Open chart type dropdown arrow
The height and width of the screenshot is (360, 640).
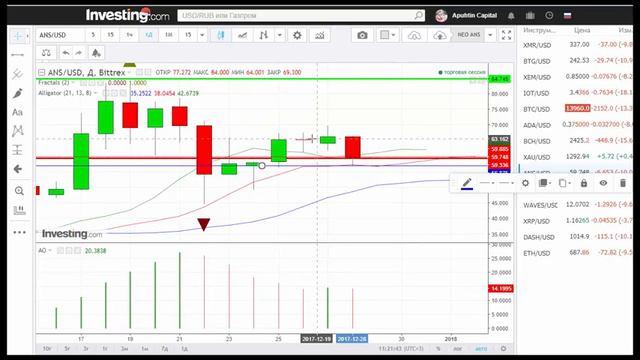coord(280,35)
